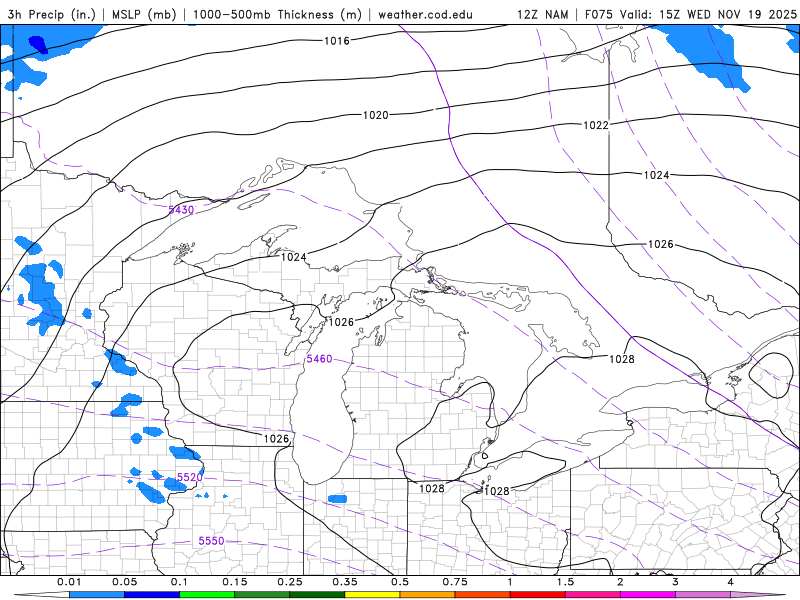Select the 'MSLP (mb)' header label
This screenshot has width=800, height=600.
pos(144,14)
